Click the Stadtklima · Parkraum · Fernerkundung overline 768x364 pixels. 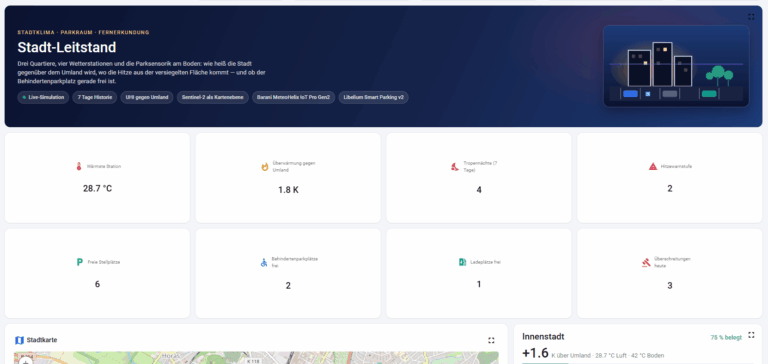83,32
